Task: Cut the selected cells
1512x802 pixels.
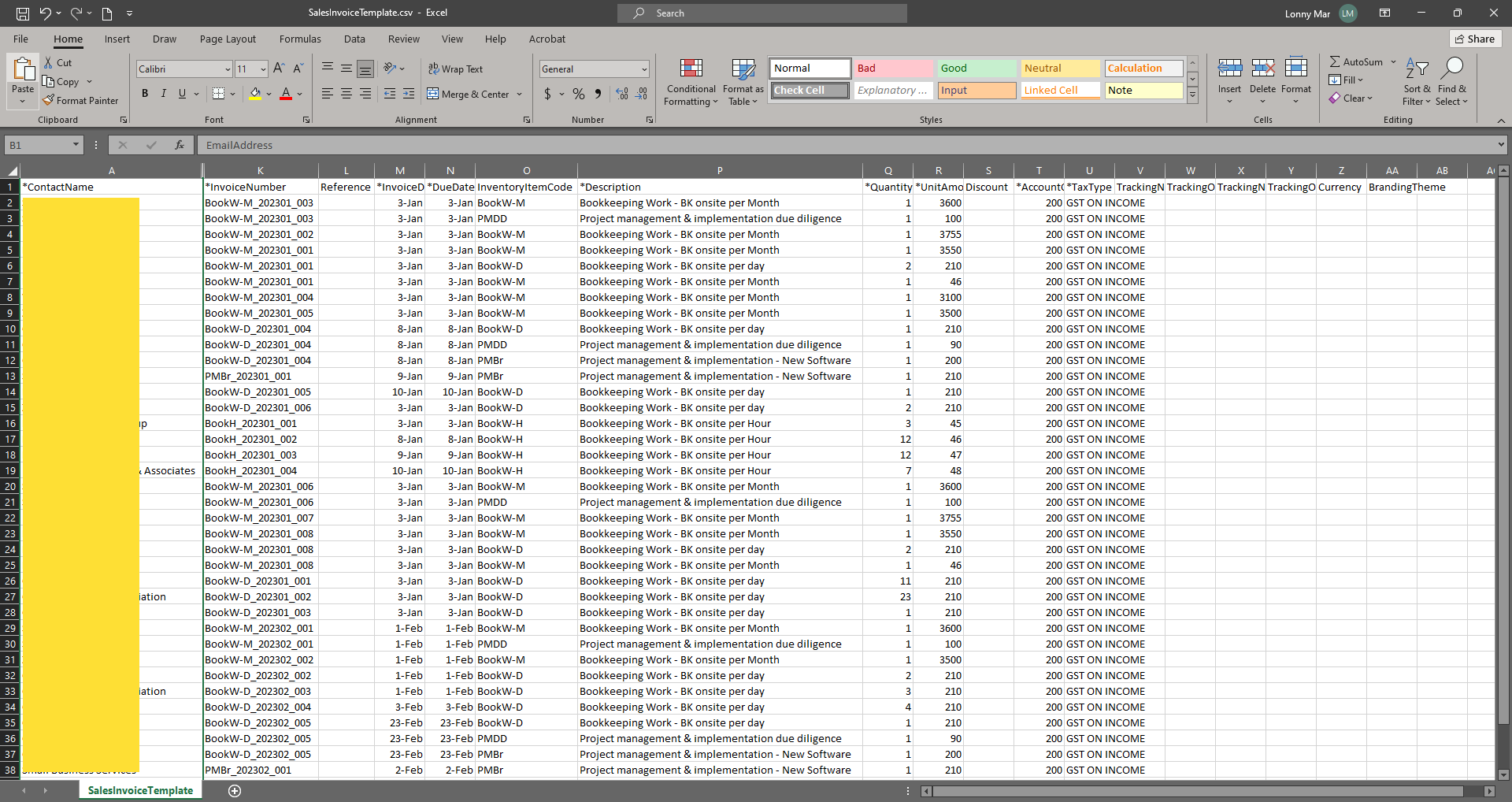Action: click(x=57, y=63)
